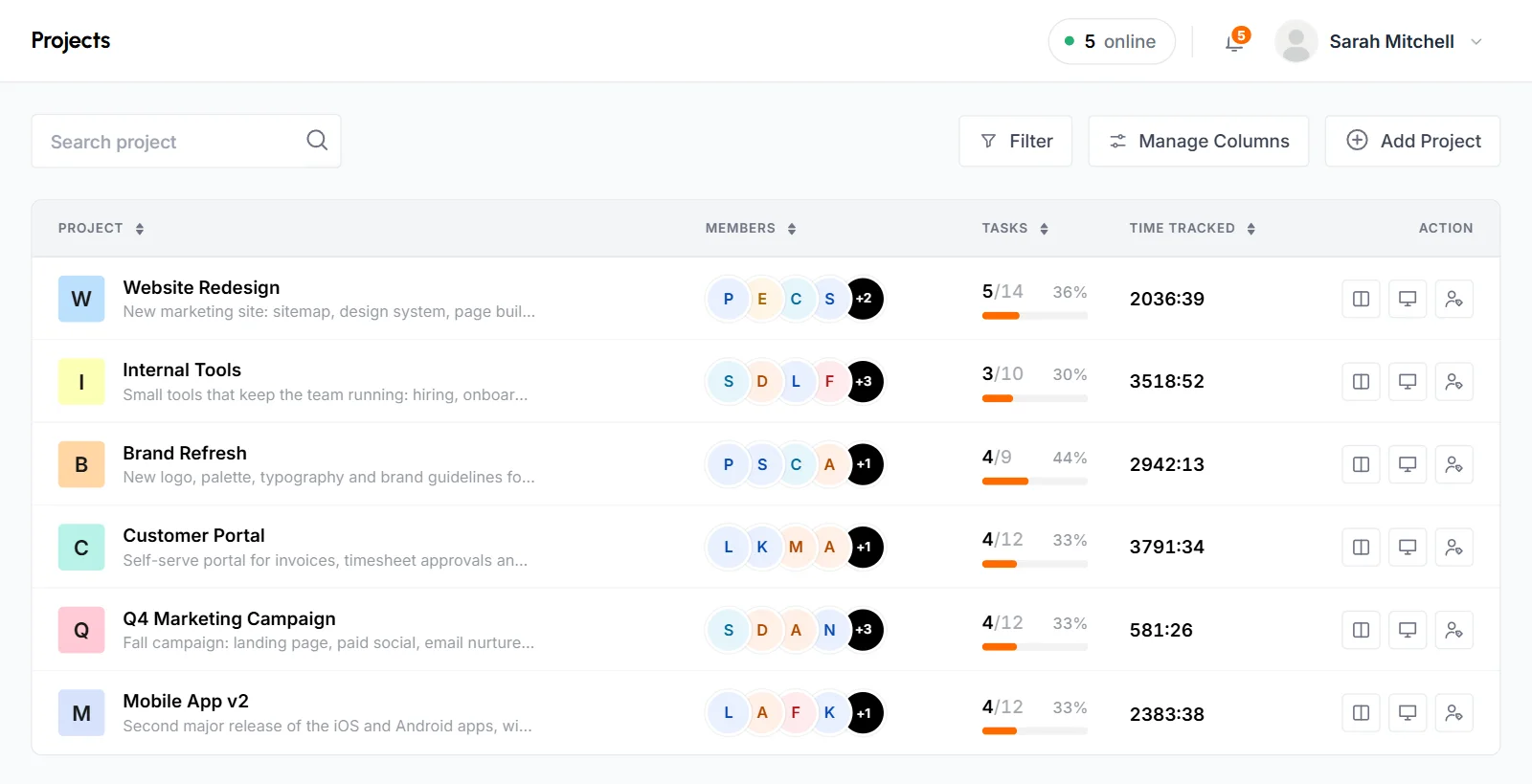
Task: Manage members of Internal Tools
Action: tap(1453, 381)
